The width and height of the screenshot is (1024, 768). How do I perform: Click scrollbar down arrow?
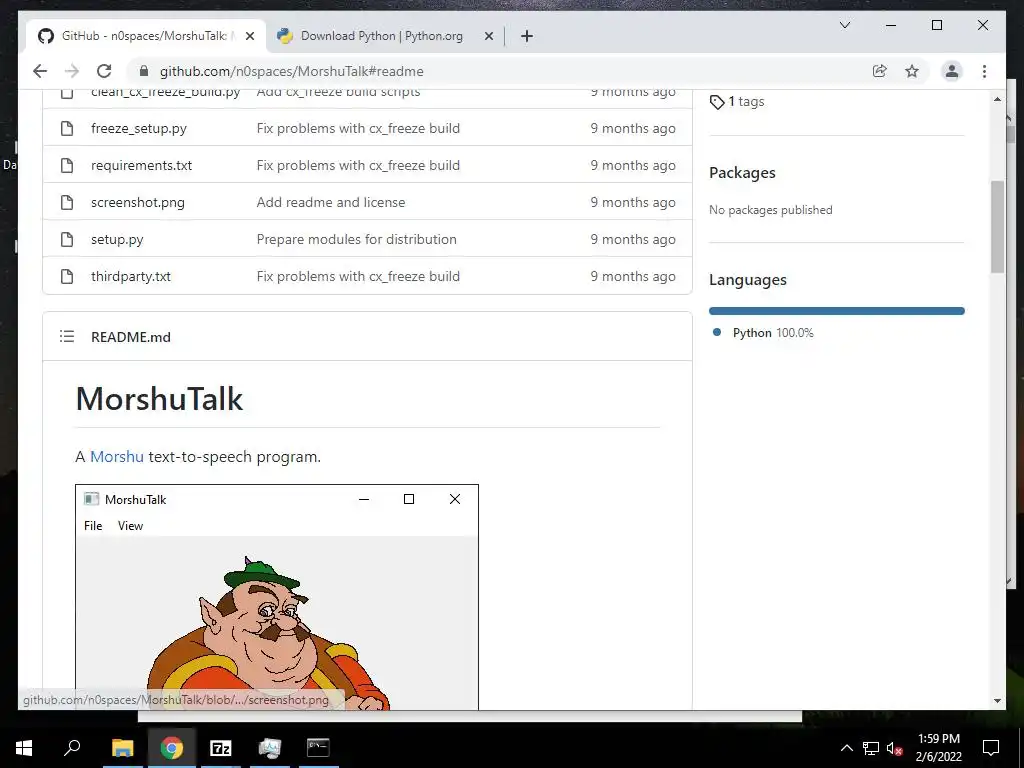(997, 701)
